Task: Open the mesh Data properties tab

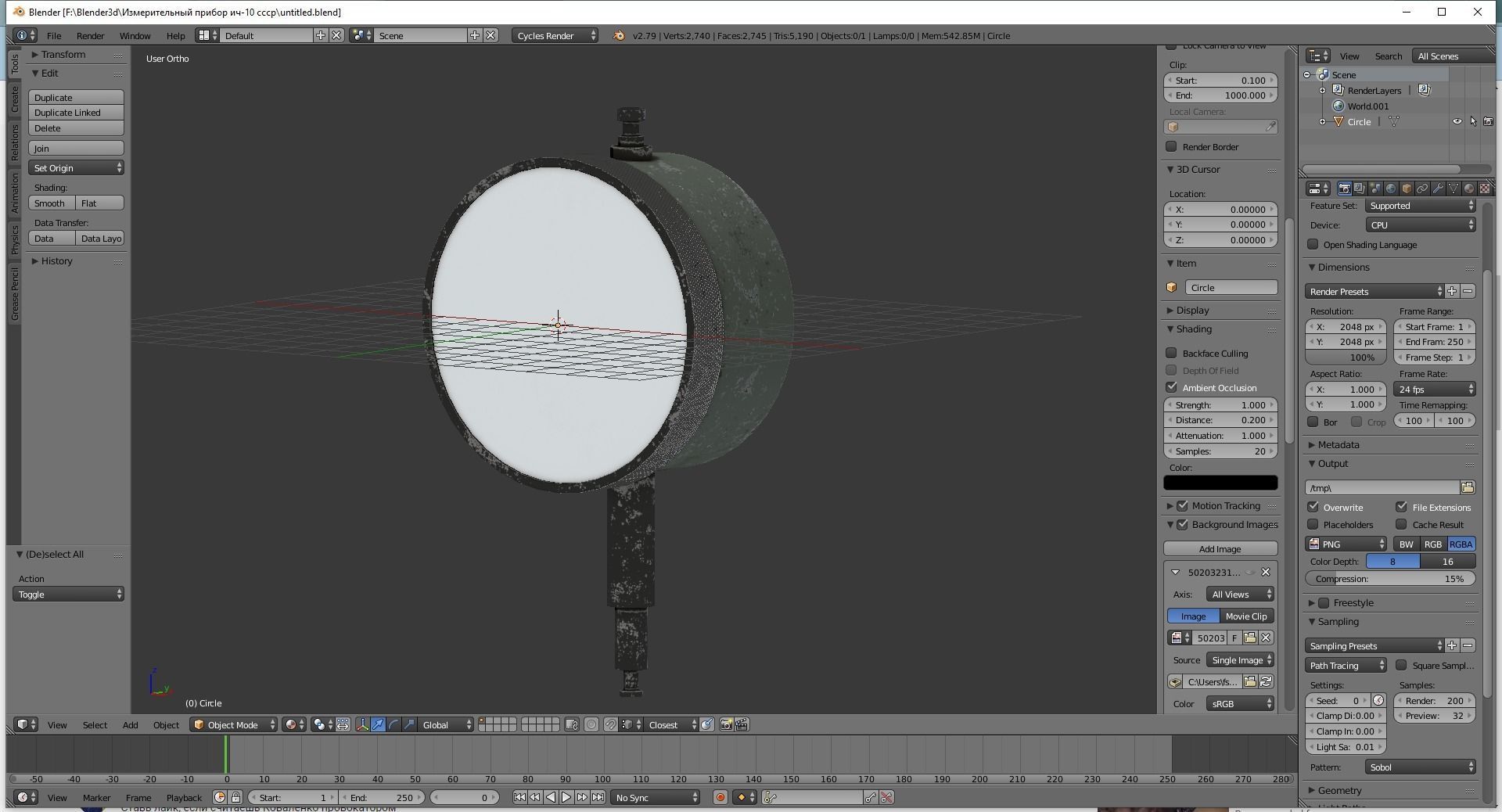Action: click(1453, 189)
